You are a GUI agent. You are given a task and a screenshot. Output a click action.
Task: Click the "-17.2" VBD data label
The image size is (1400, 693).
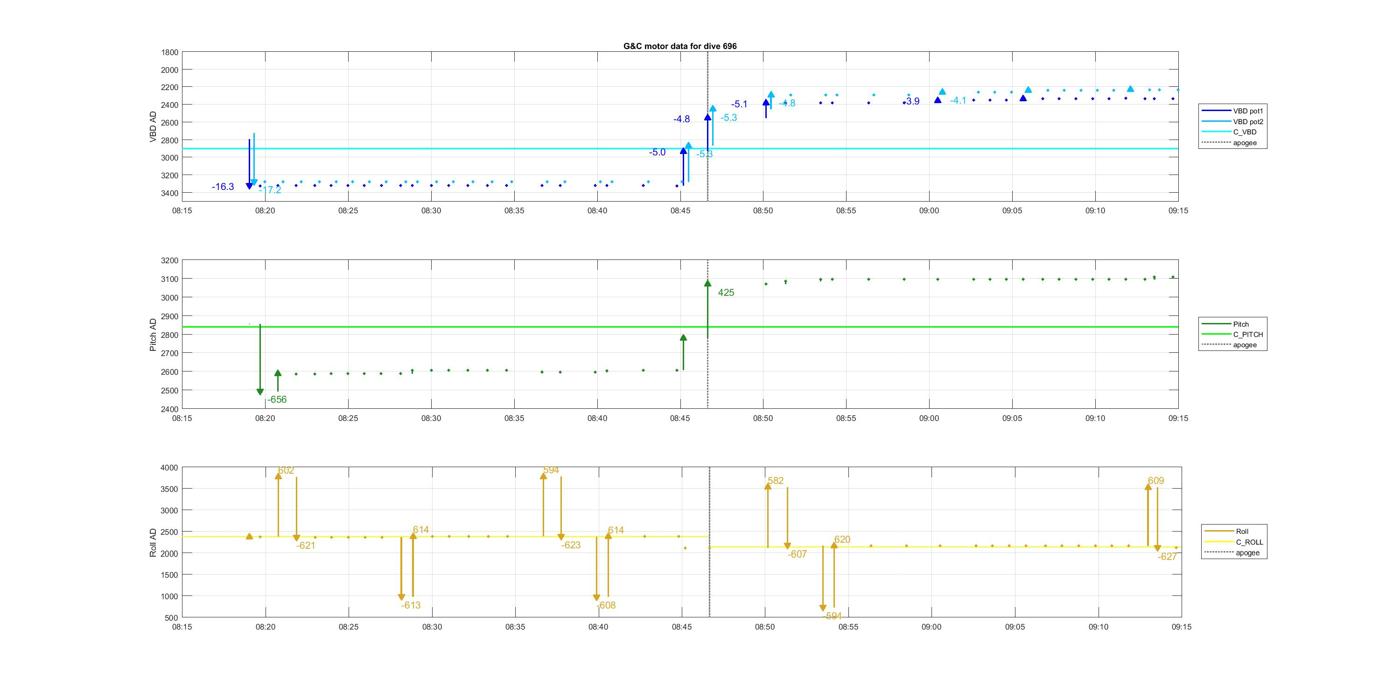270,190
